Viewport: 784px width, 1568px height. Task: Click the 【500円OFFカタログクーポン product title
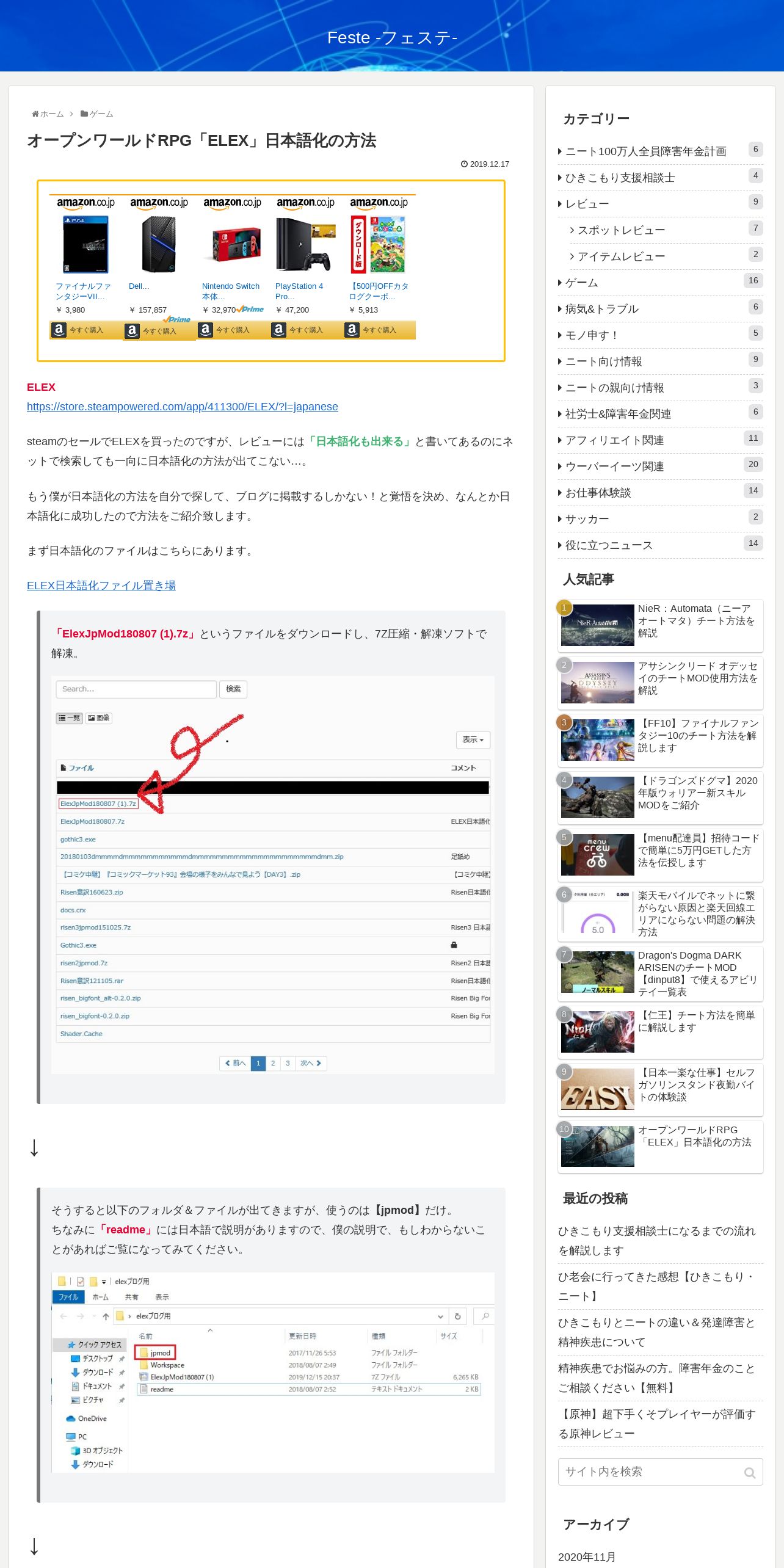(x=379, y=291)
